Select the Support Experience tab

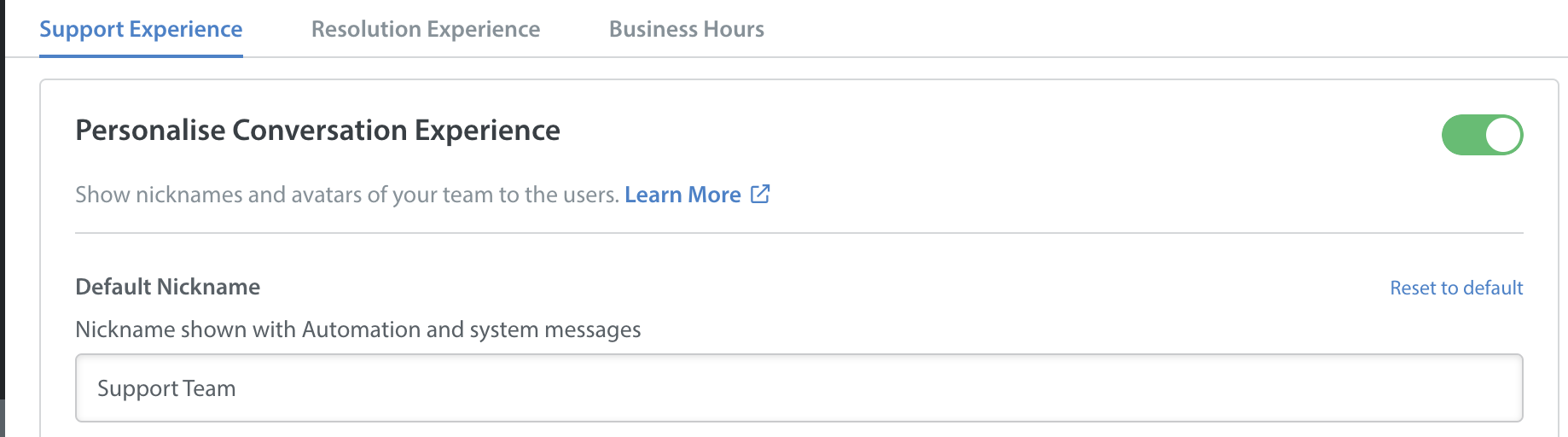tap(141, 29)
